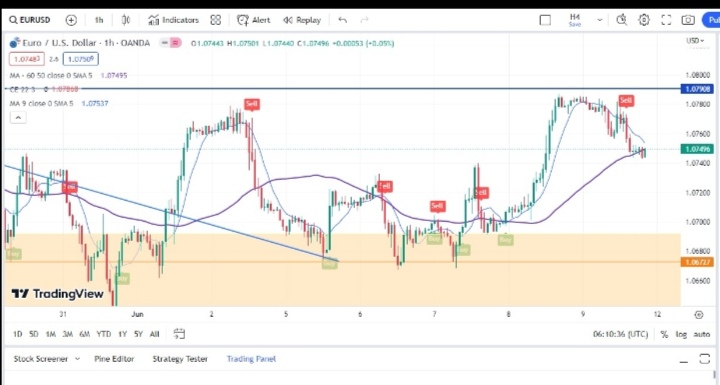This screenshot has width=720, height=385.
Task: Maximize the bottom panel
Action: point(705,359)
